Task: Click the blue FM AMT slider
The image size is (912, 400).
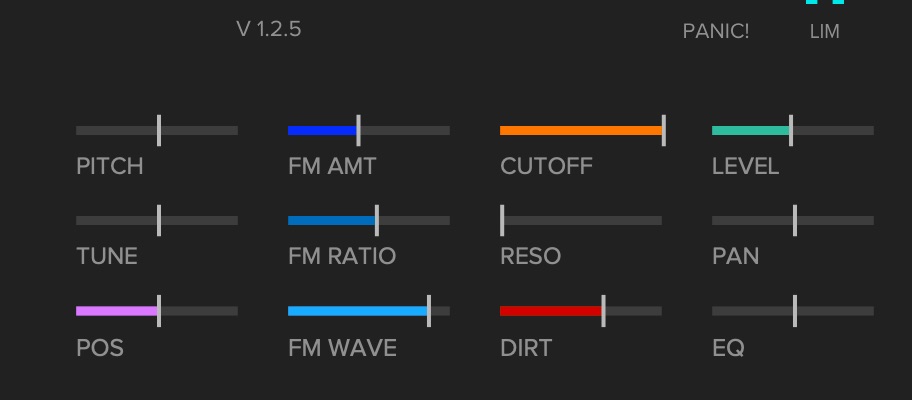Action: click(x=323, y=130)
